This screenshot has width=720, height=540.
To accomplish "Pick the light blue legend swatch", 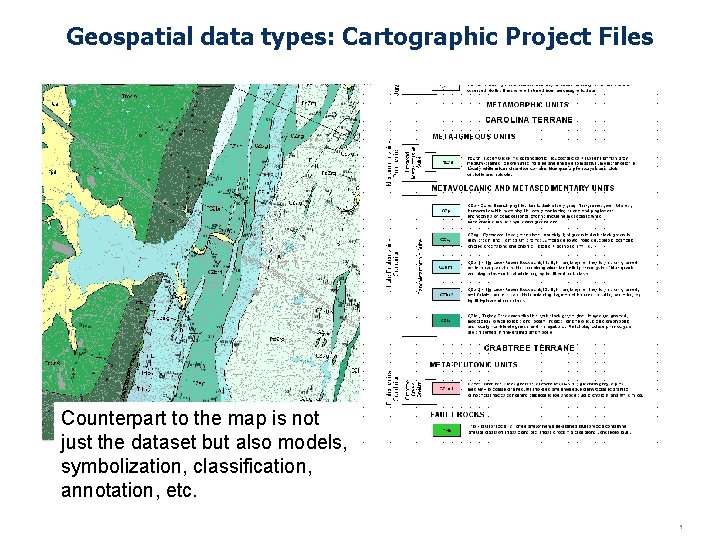I will click(x=446, y=294).
